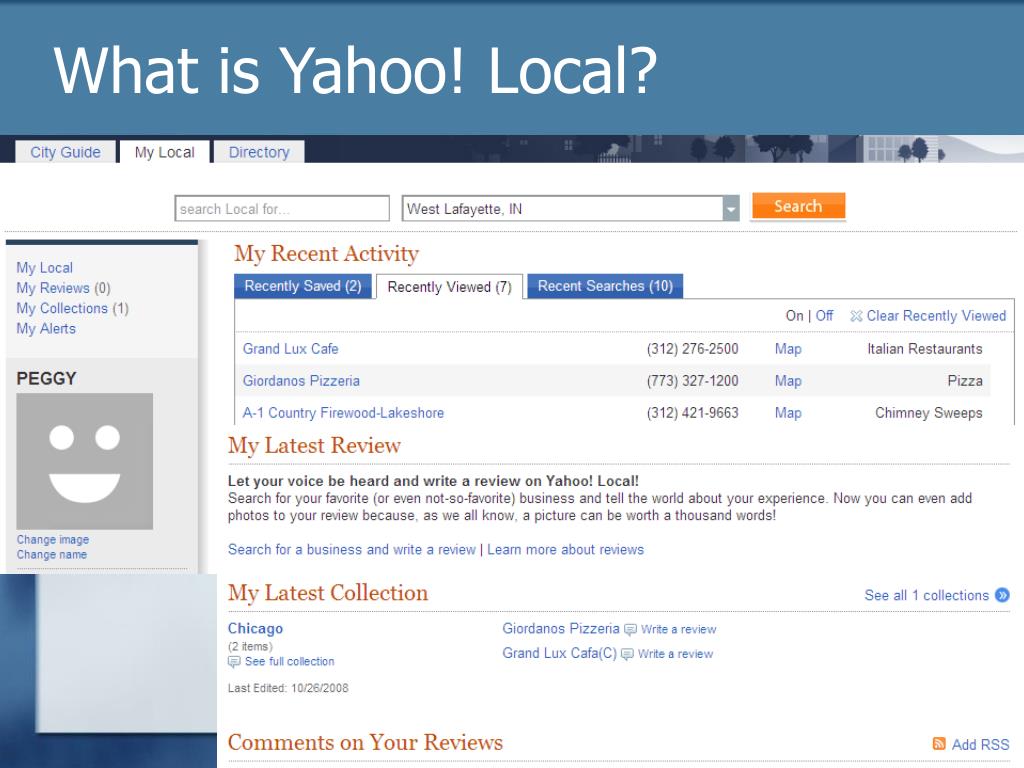Click the Change image link
Screen dimensions: 1024x768
53,539
